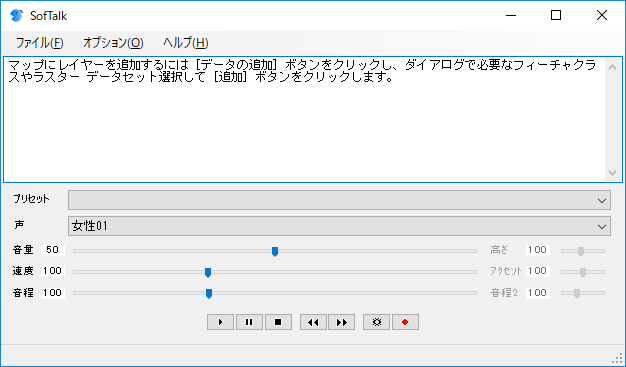Click the 速度 value field showing 100
This screenshot has height=367, width=626.
pyautogui.click(x=53, y=271)
